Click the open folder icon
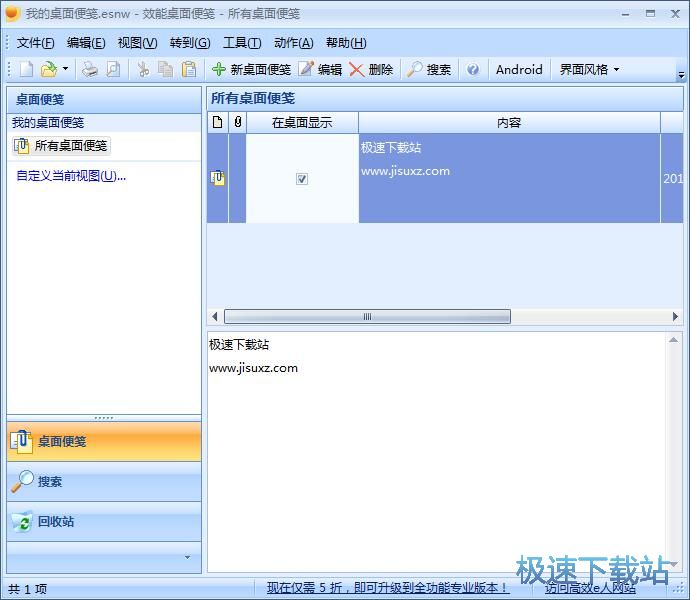 (48, 69)
